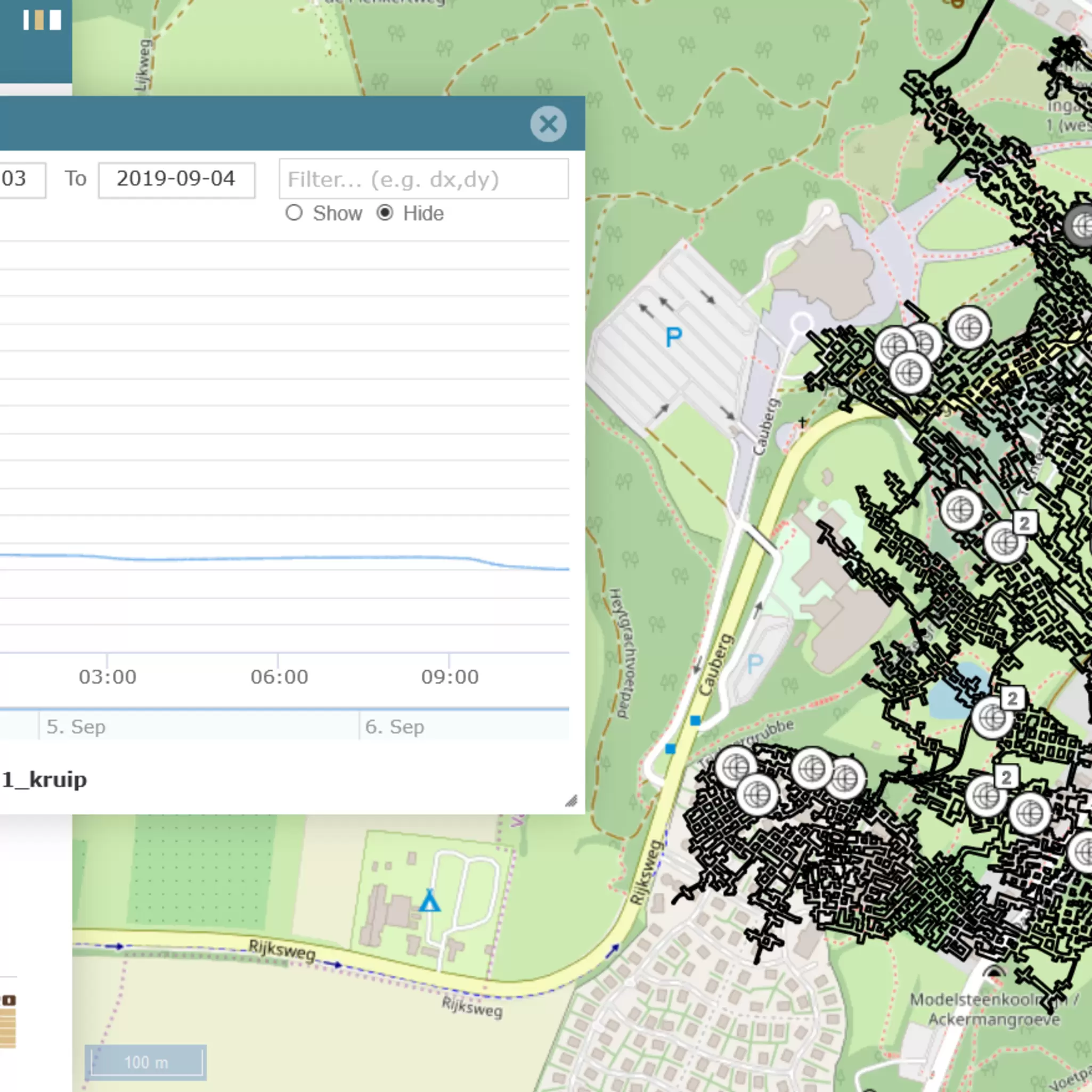Toggle the 1_kruip legend series
Screen dimensions: 1092x1092
pos(44,780)
